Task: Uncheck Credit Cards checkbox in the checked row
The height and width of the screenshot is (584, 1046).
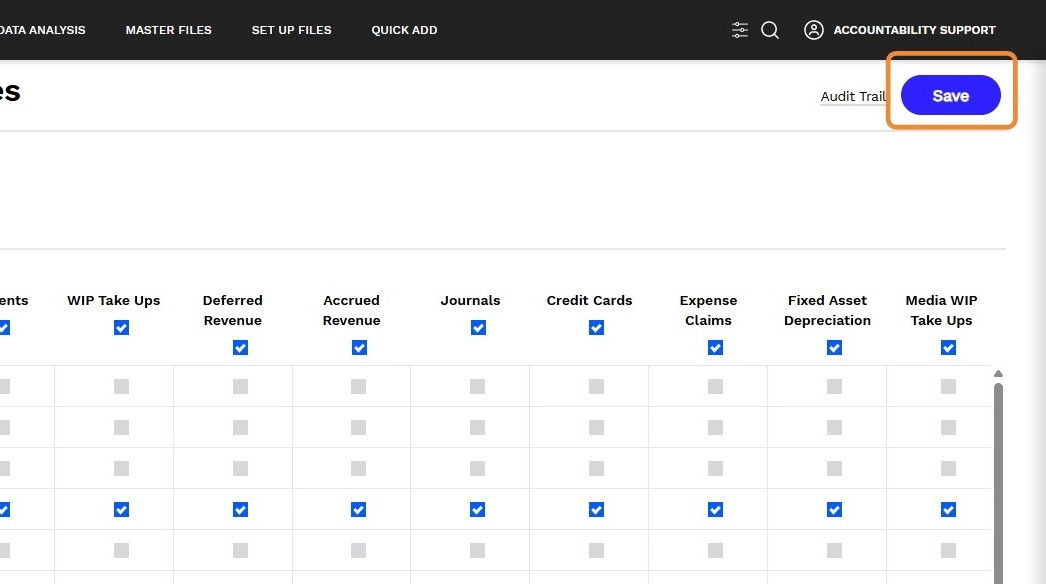Action: [x=596, y=510]
